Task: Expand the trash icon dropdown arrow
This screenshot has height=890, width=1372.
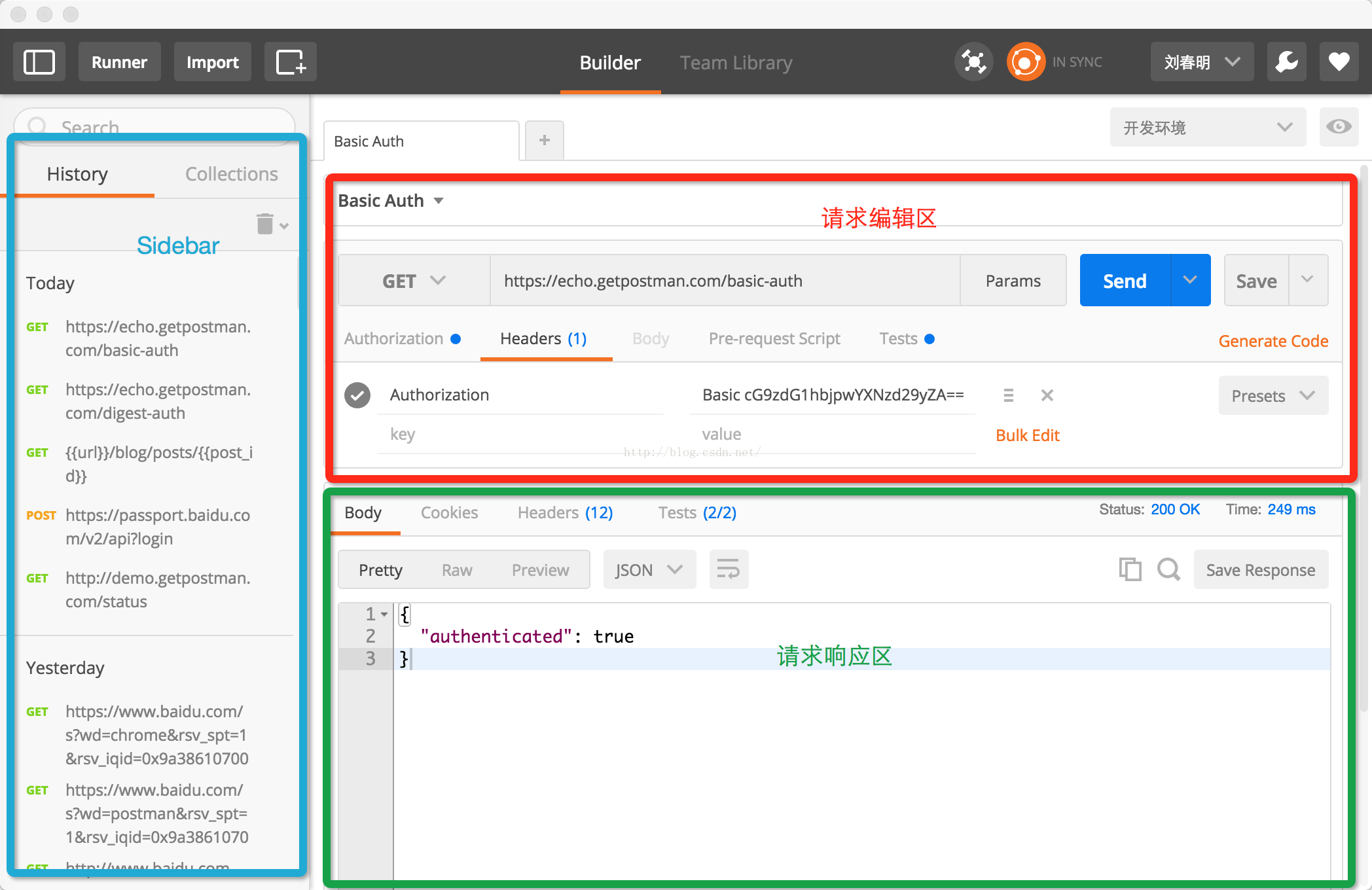Action: [284, 226]
